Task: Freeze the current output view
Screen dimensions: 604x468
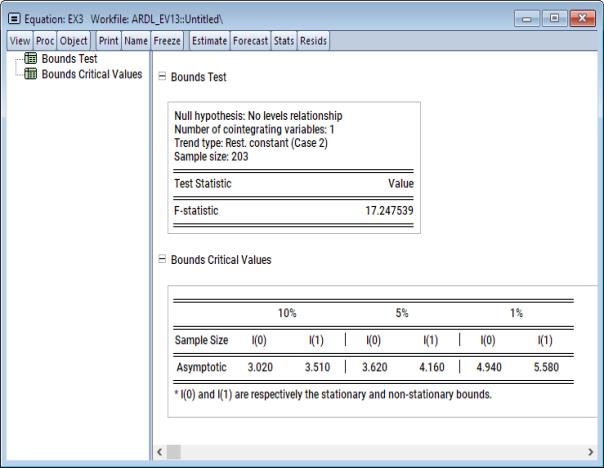Action: [x=166, y=40]
